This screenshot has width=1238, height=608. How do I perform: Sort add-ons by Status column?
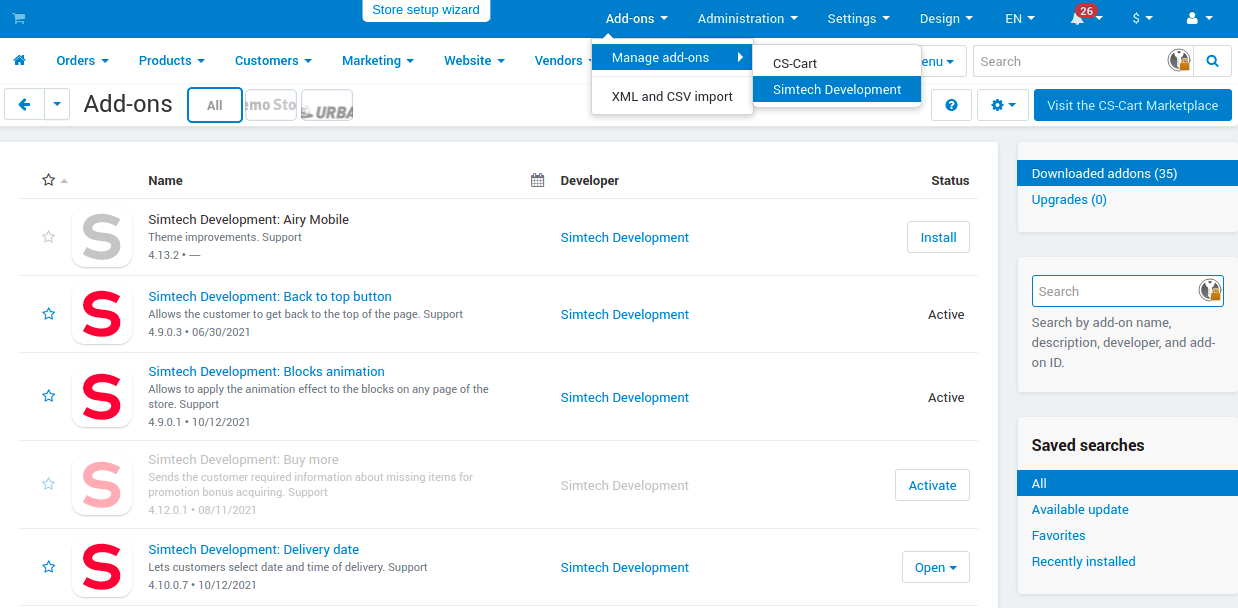click(x=950, y=181)
